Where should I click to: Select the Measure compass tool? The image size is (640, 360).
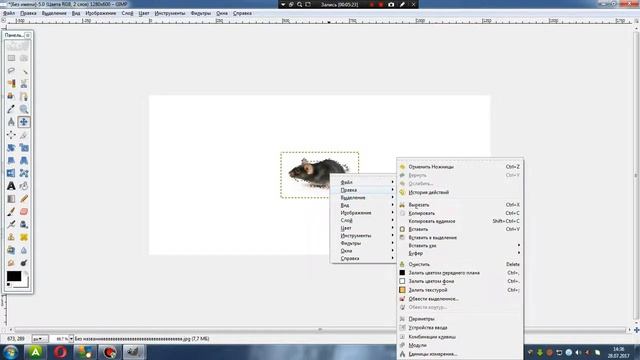point(11,122)
